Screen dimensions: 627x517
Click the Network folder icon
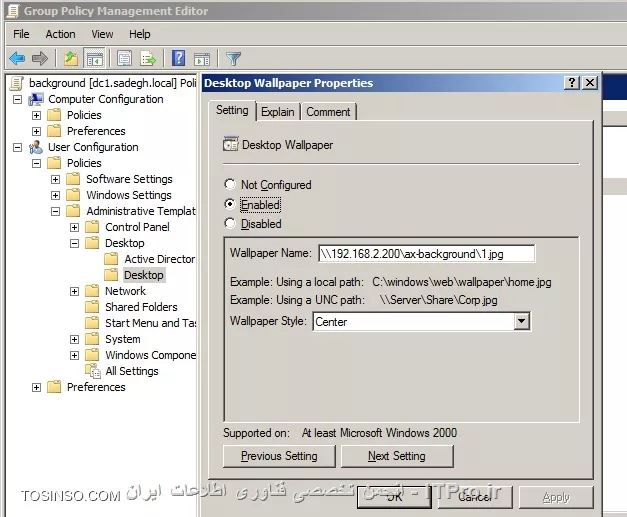[92, 291]
